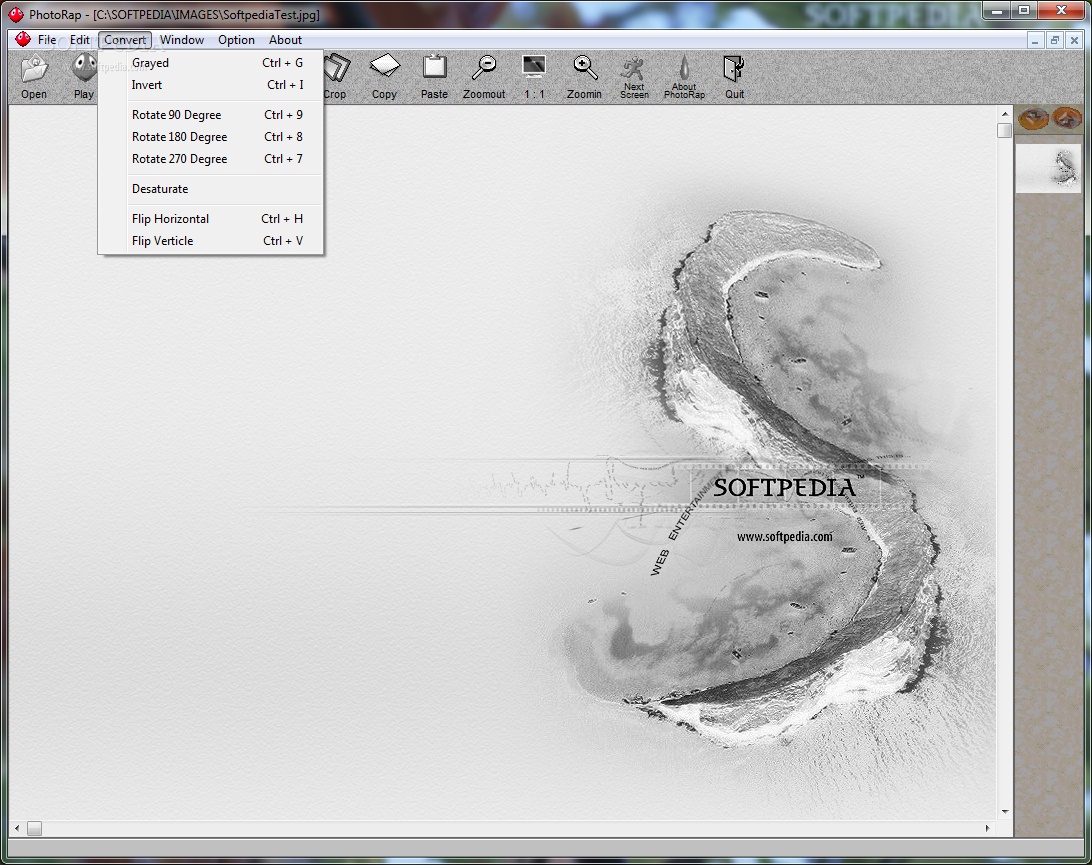
Task: Click vertical scrollbar down arrow
Action: [x=1004, y=811]
